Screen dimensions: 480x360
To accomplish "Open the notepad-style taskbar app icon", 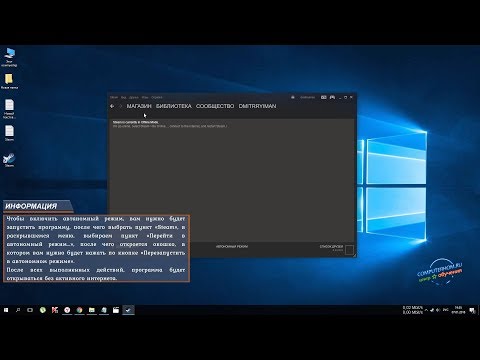I will coord(104,310).
